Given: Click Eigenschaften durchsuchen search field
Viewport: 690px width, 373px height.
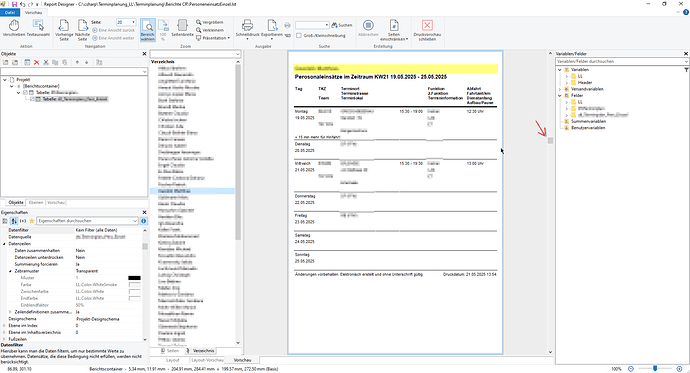Looking at the screenshot, I should pos(87,221).
